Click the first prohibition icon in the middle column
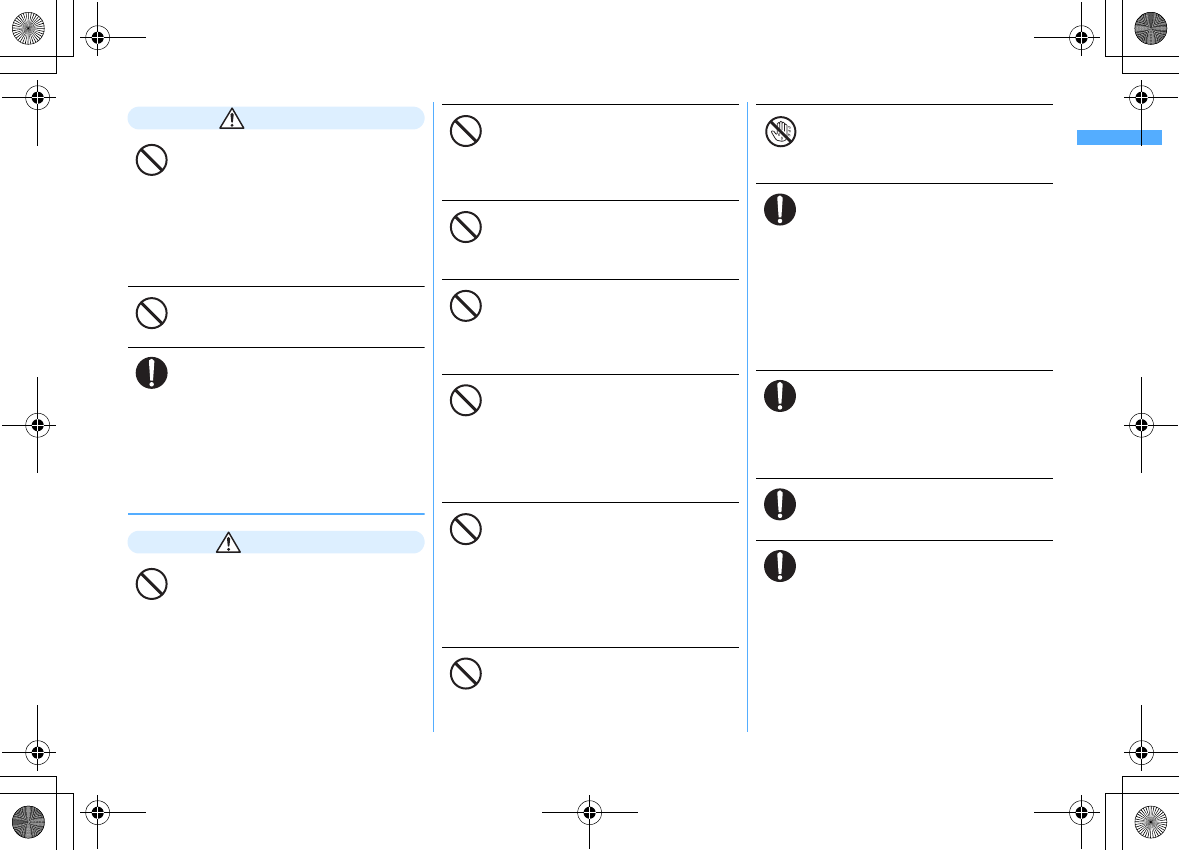 point(465,132)
